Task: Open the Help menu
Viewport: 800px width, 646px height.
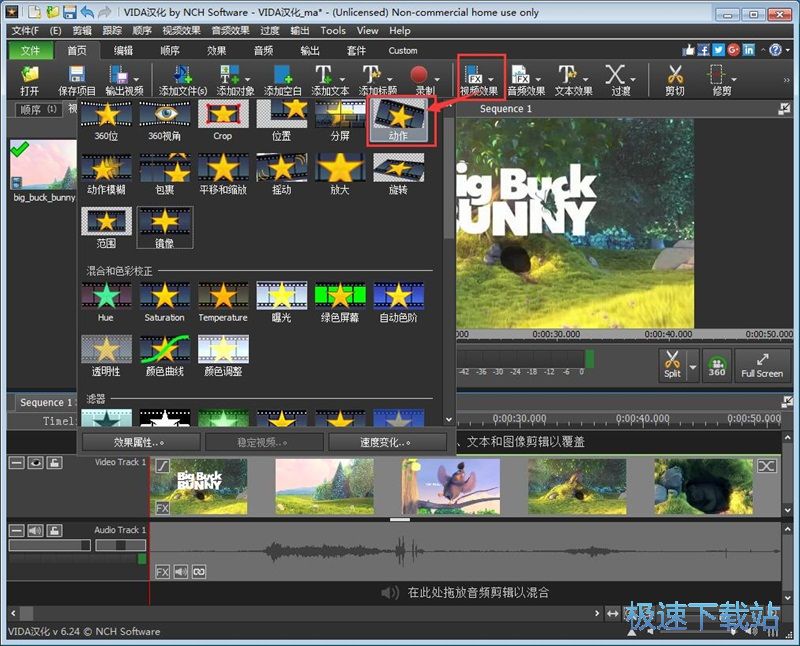Action: 399,31
